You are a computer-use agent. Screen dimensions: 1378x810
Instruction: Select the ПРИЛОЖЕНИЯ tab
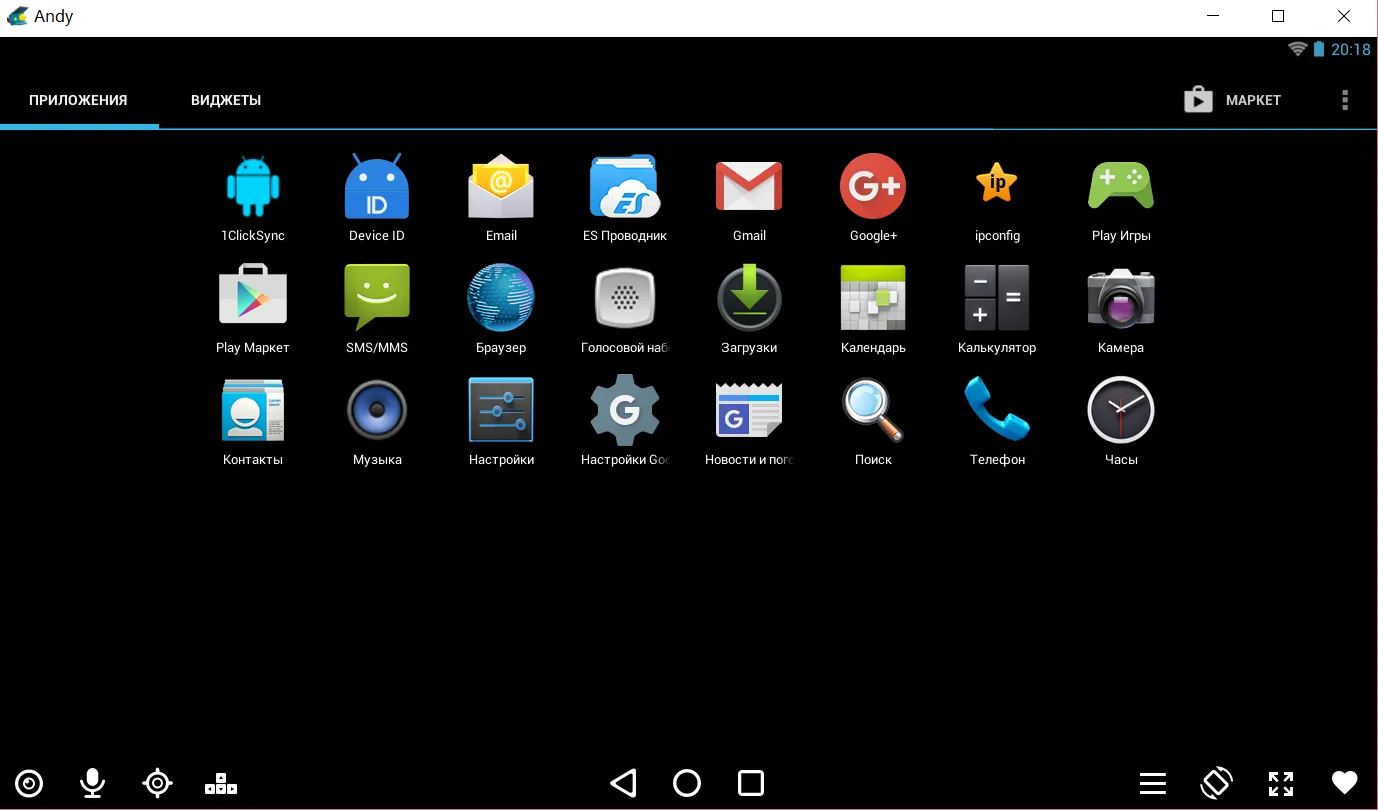tap(78, 100)
